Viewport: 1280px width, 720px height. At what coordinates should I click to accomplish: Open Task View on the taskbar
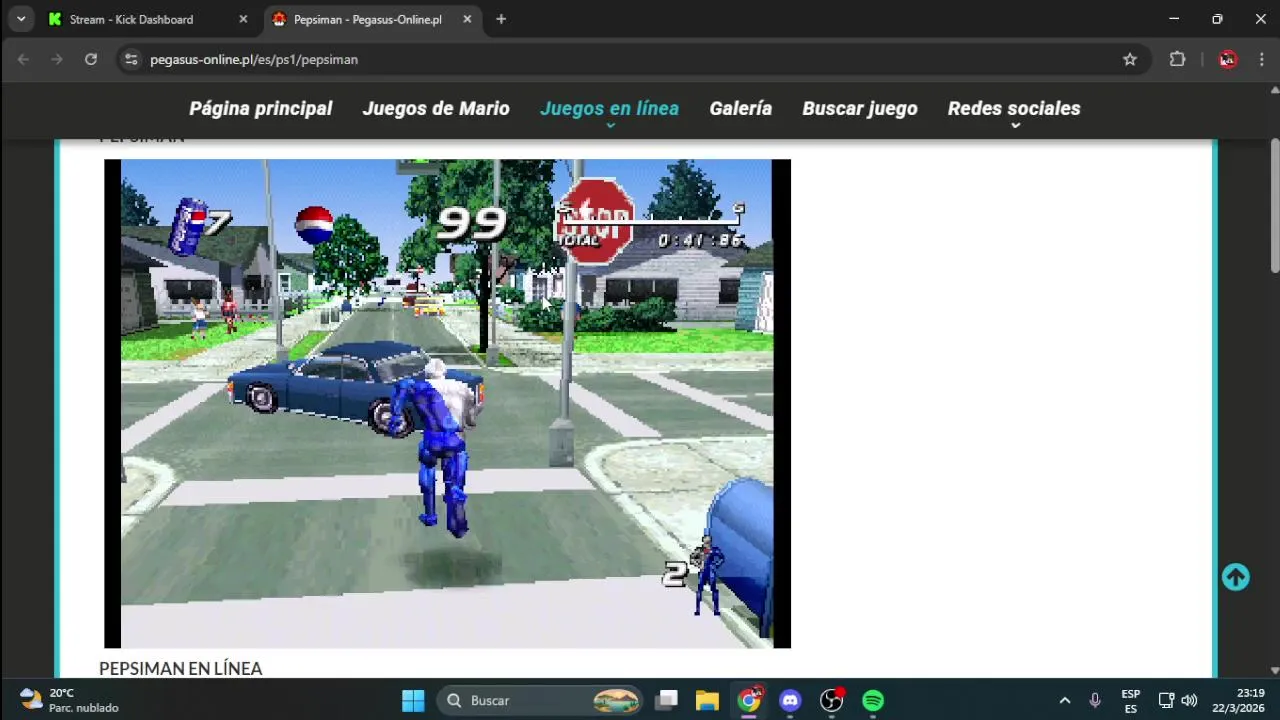(x=667, y=700)
